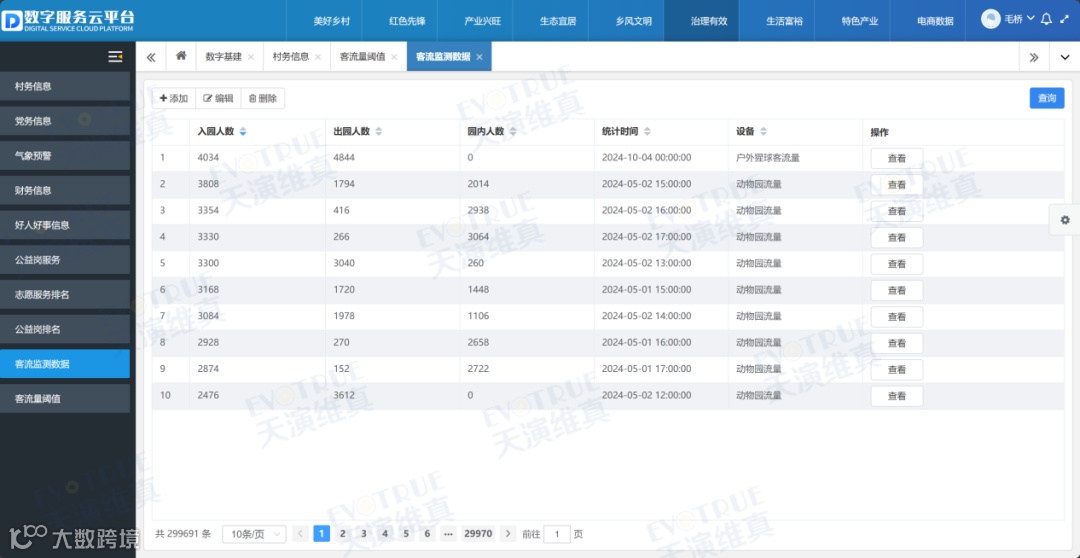Open 好人好事信息 in the sidebar
The width and height of the screenshot is (1080, 558).
[65, 225]
